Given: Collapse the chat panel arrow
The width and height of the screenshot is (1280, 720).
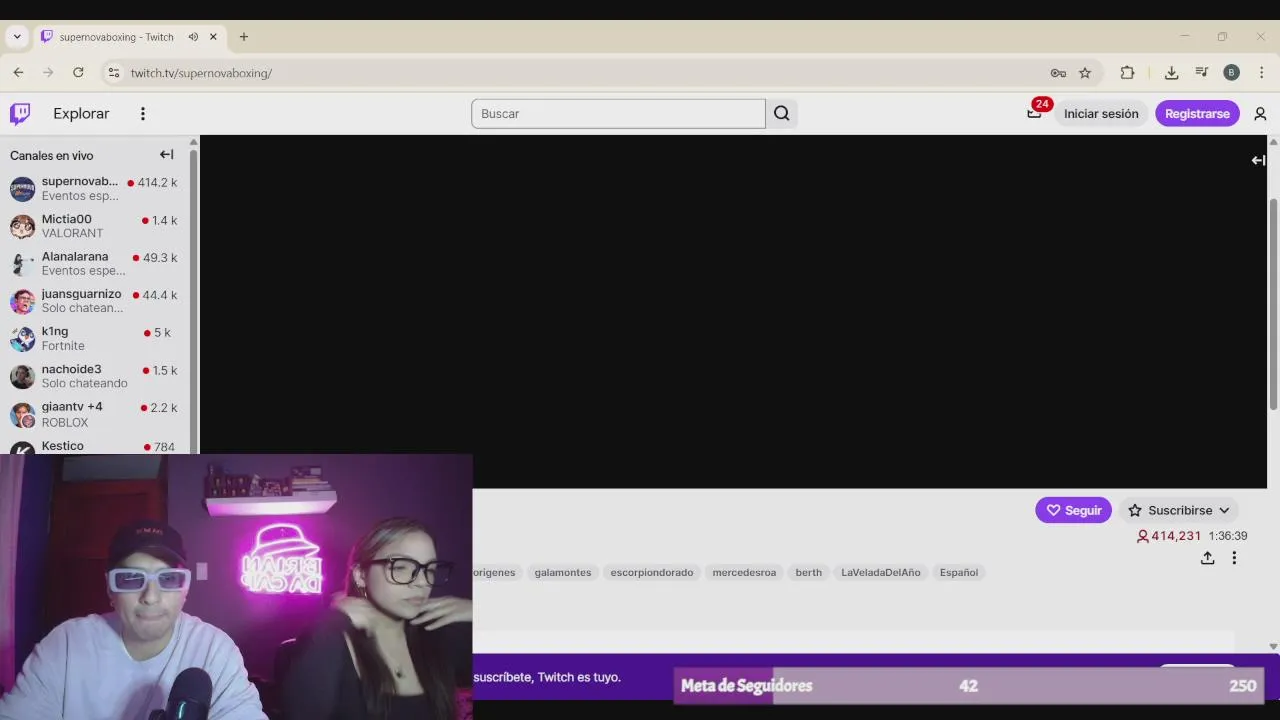Looking at the screenshot, I should coord(1258,160).
